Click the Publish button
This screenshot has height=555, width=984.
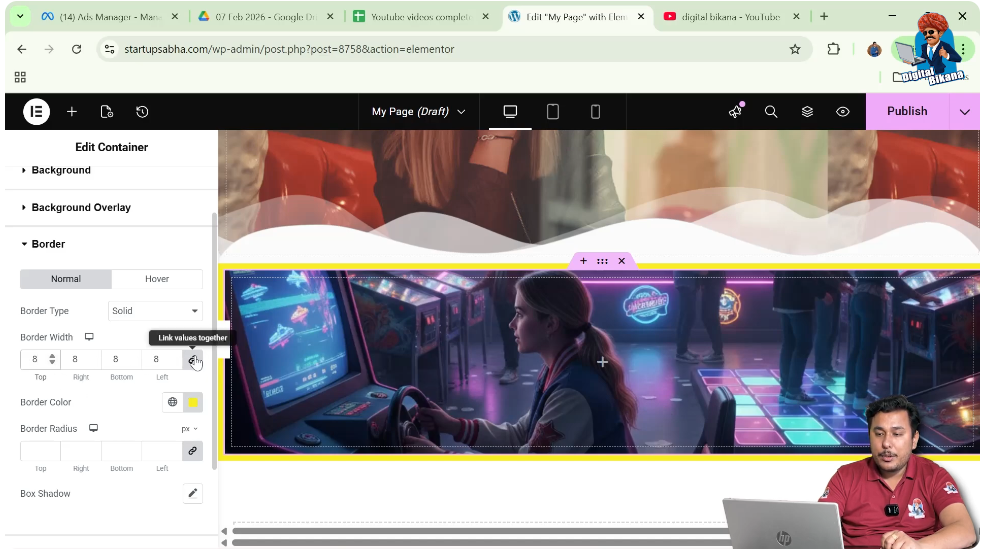point(906,112)
